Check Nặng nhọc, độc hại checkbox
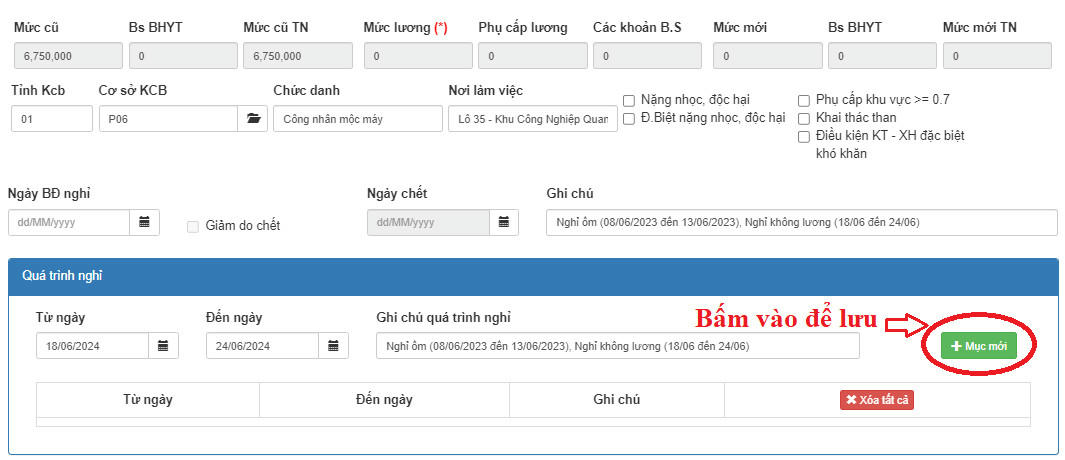 tap(629, 101)
